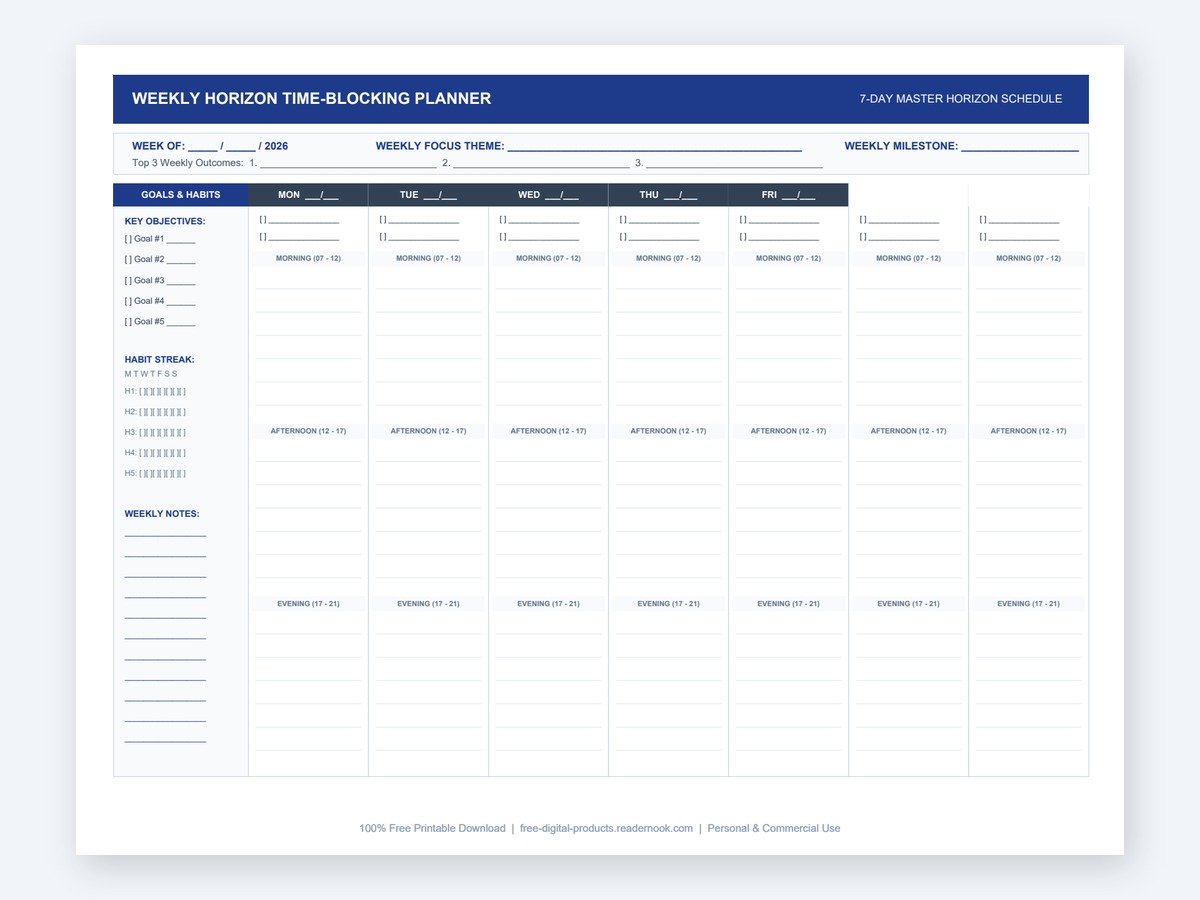Click 'AFTERNOON (12 - 17)' under WED
This screenshot has height=900, width=1200.
tap(548, 431)
